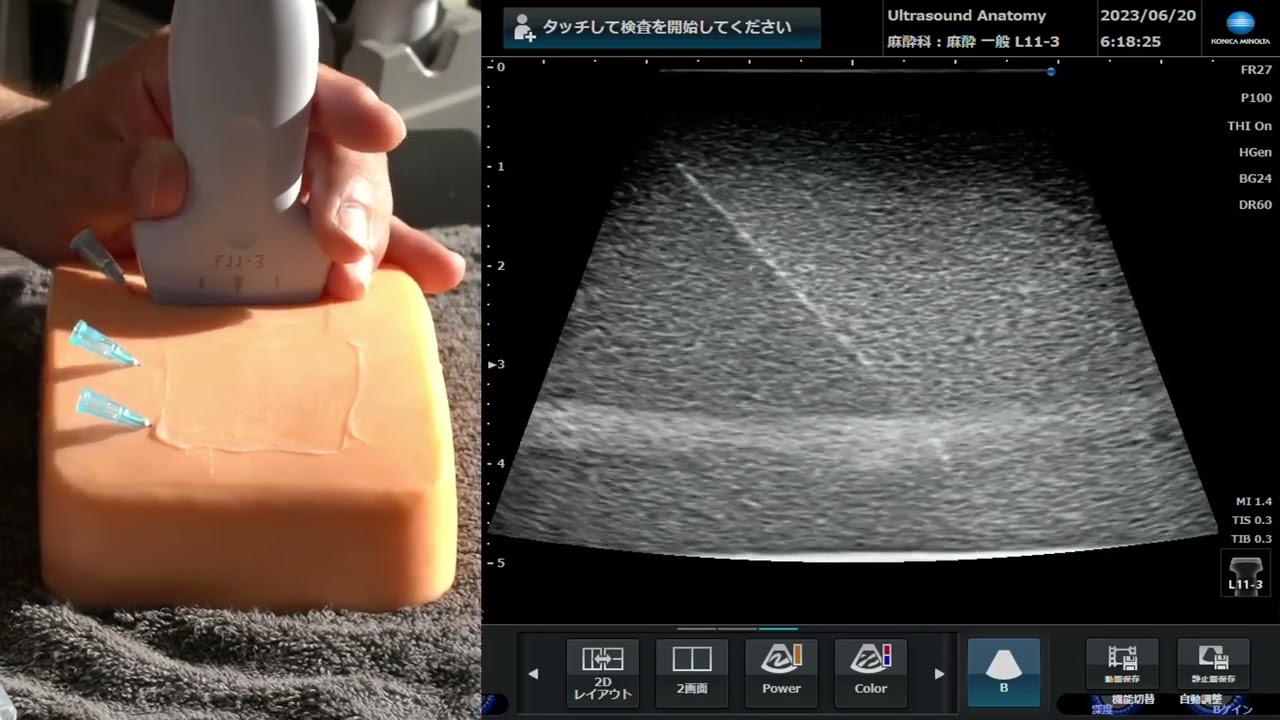This screenshot has height=720, width=1280.
Task: Click the 自動調整 auto adjust label
Action: (x=1199, y=699)
